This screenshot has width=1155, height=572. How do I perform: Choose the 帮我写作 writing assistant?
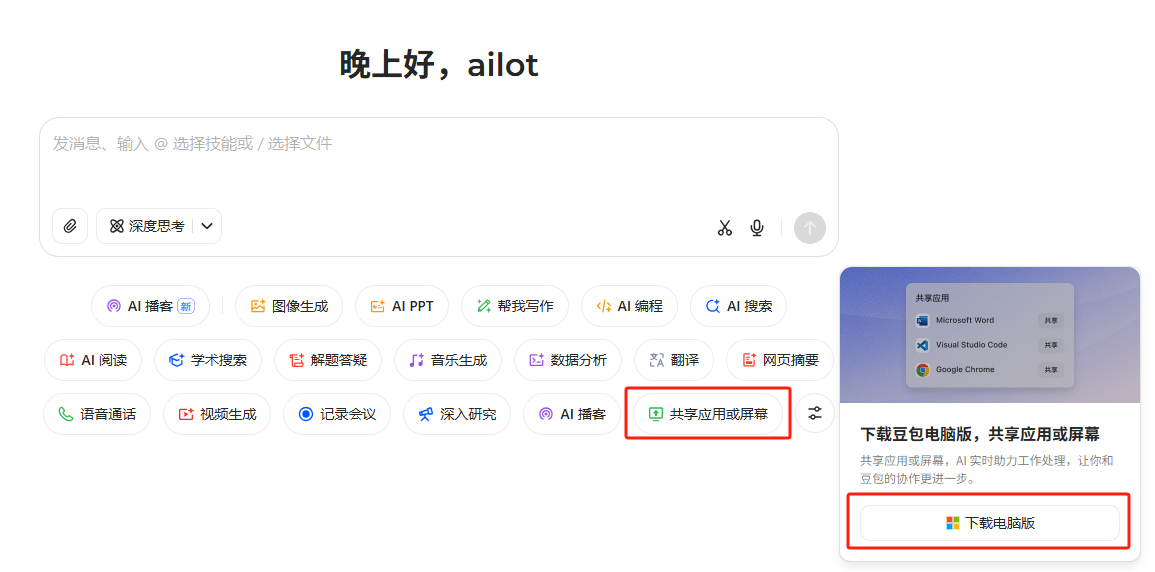click(514, 306)
